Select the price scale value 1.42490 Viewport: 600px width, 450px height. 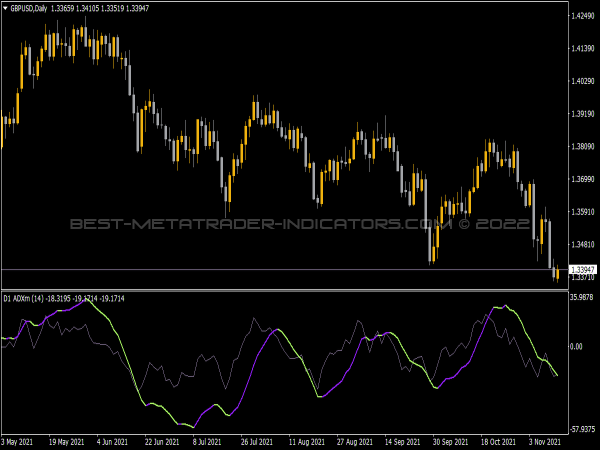[582, 16]
